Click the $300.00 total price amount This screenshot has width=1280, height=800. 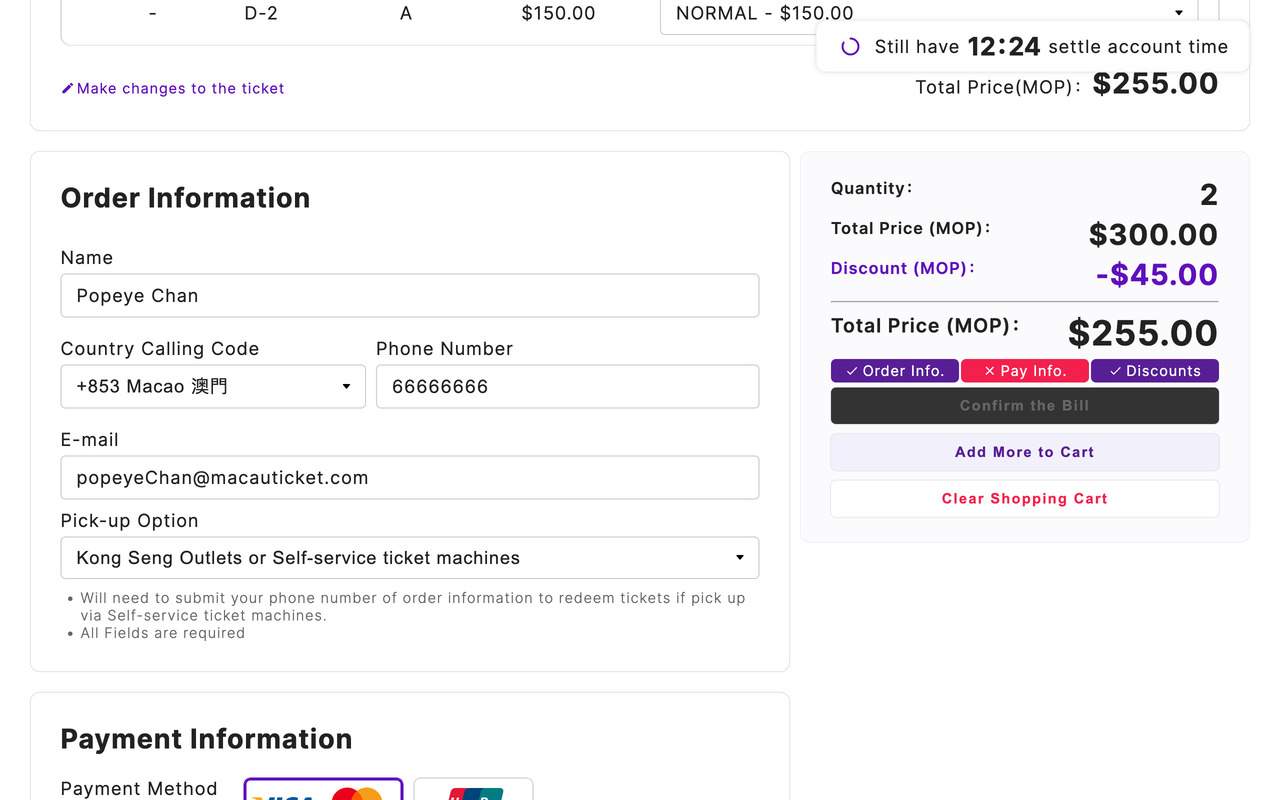[1153, 235]
